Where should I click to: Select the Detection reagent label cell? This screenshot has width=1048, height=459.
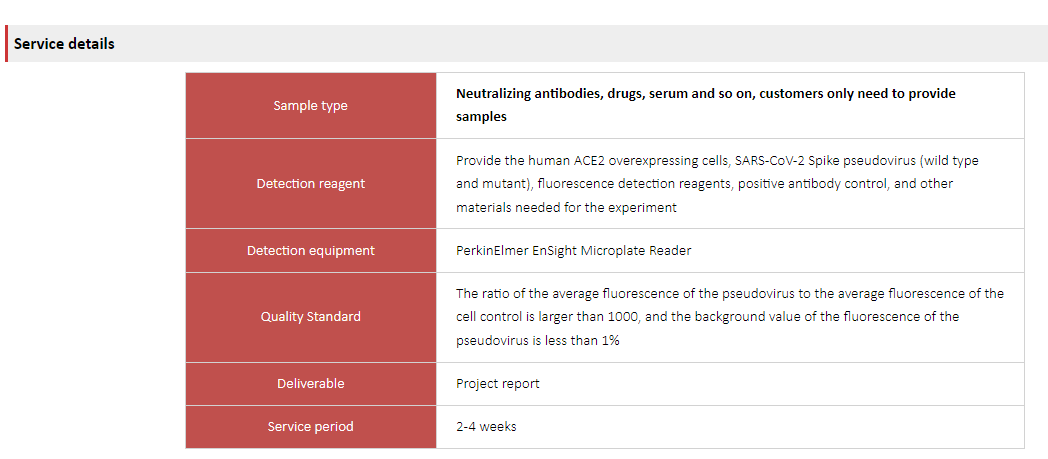311,184
